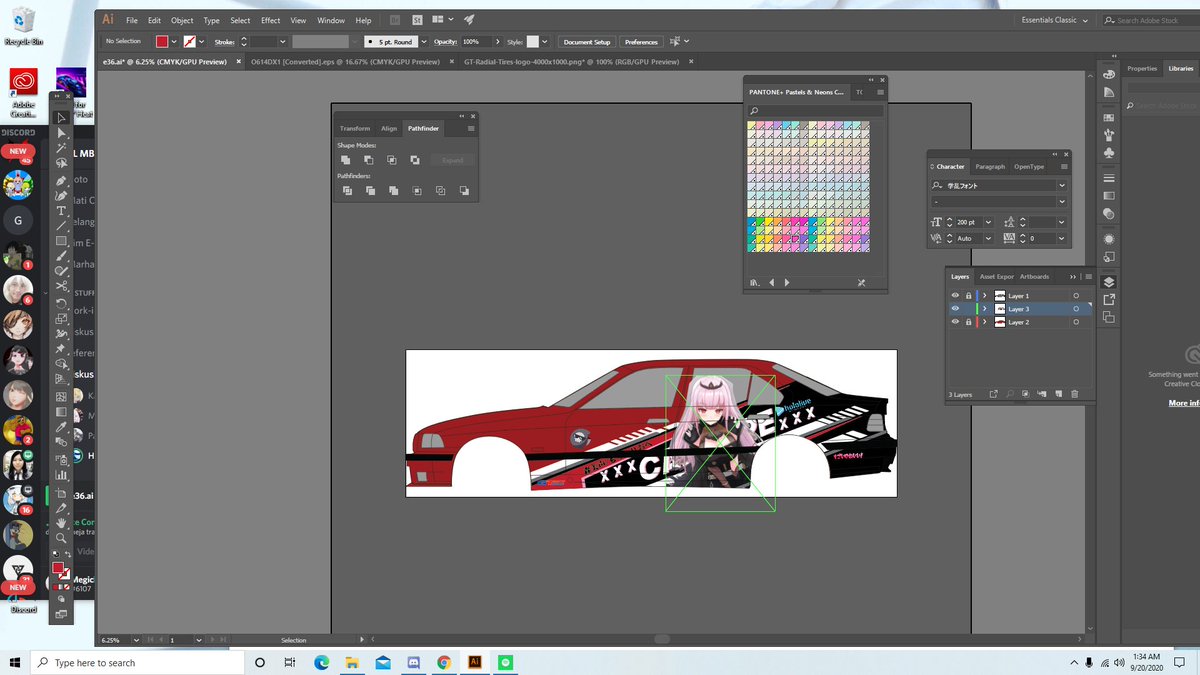Expand Layer 1 contents
1200x675 pixels.
click(x=985, y=296)
